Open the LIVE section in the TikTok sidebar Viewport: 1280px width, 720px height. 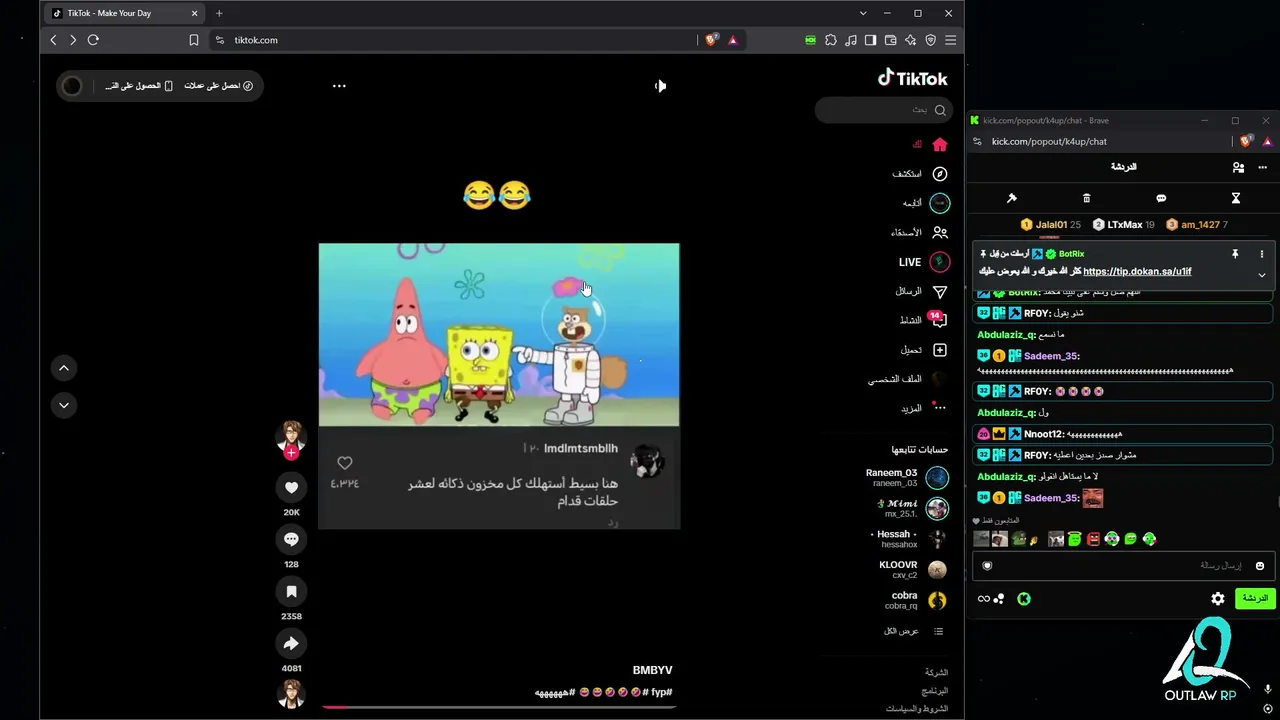(924, 262)
